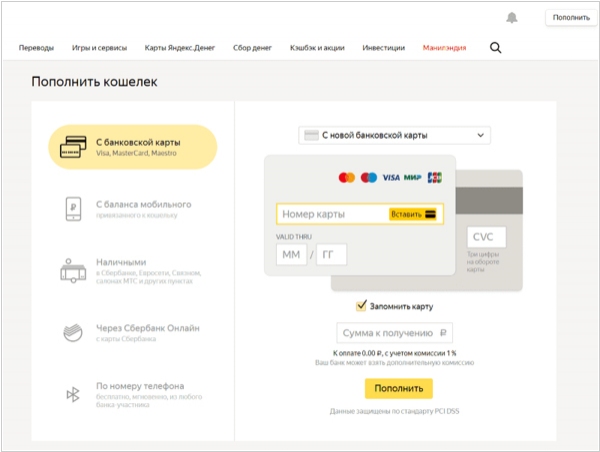Click the Пополнить кошелек heading
The width and height of the screenshot is (600, 452).
click(x=94, y=82)
